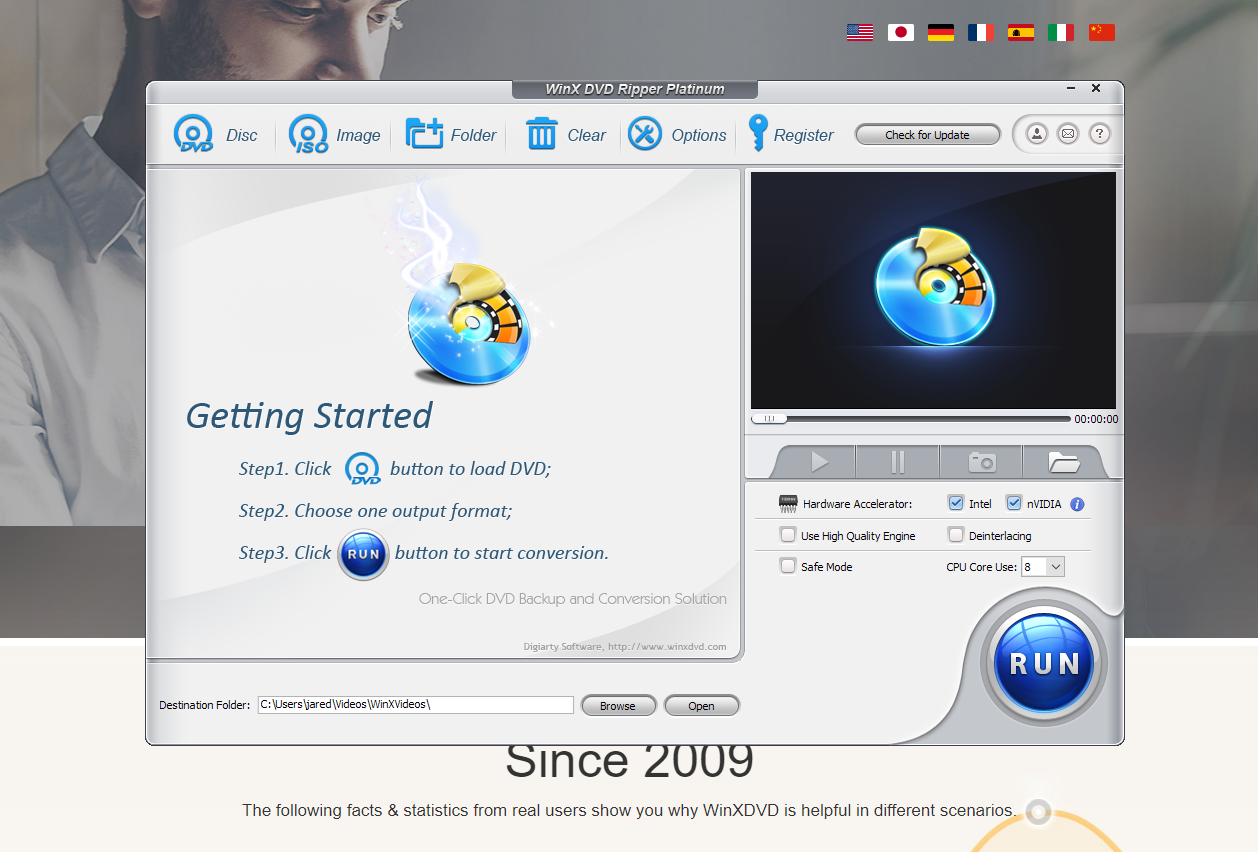Click the Register key icon

click(759, 133)
